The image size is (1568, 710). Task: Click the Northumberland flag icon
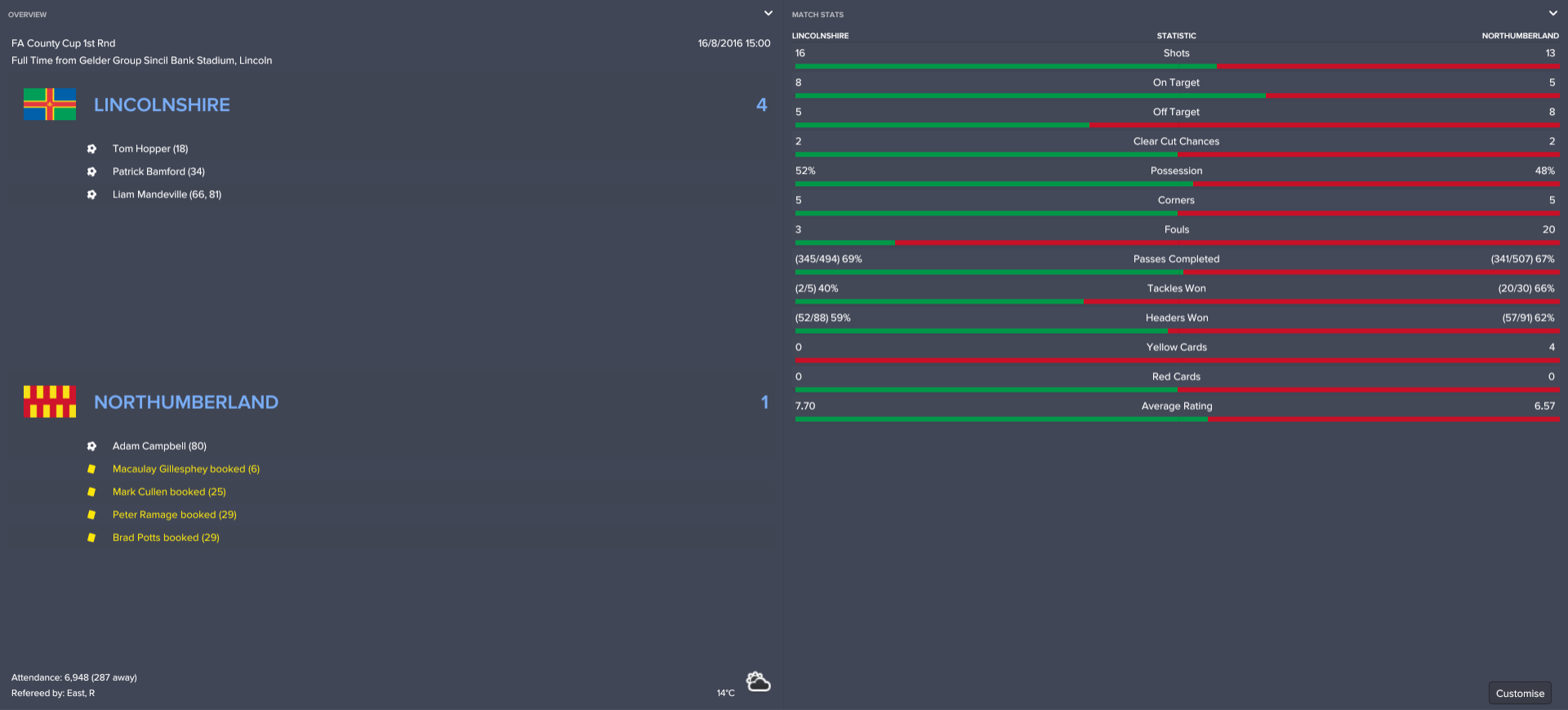pos(50,402)
